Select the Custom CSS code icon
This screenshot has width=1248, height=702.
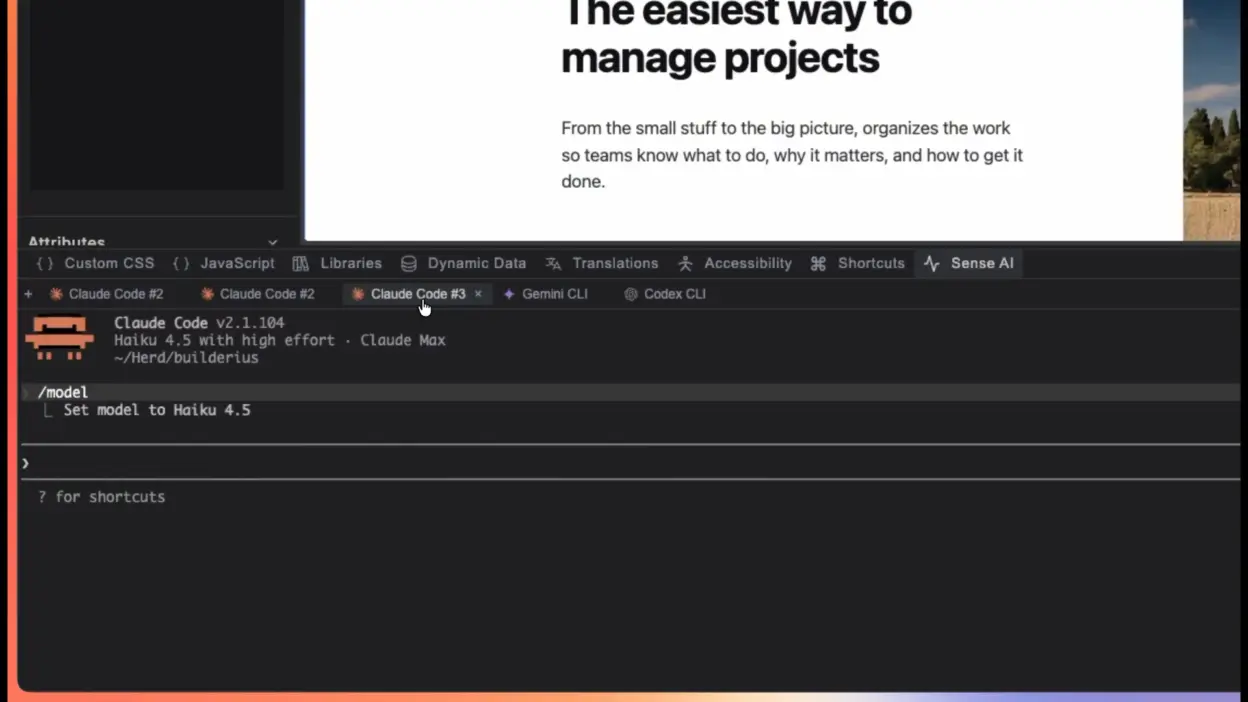coord(44,263)
